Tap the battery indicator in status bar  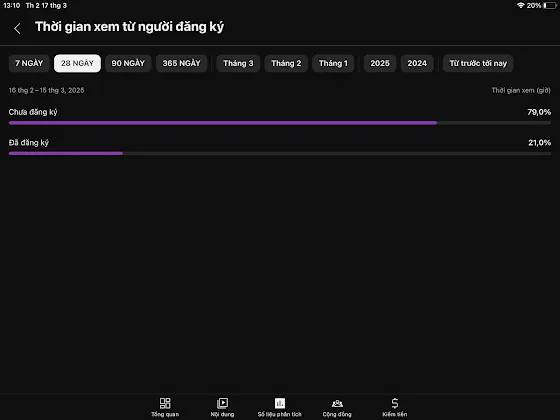pos(550,5)
